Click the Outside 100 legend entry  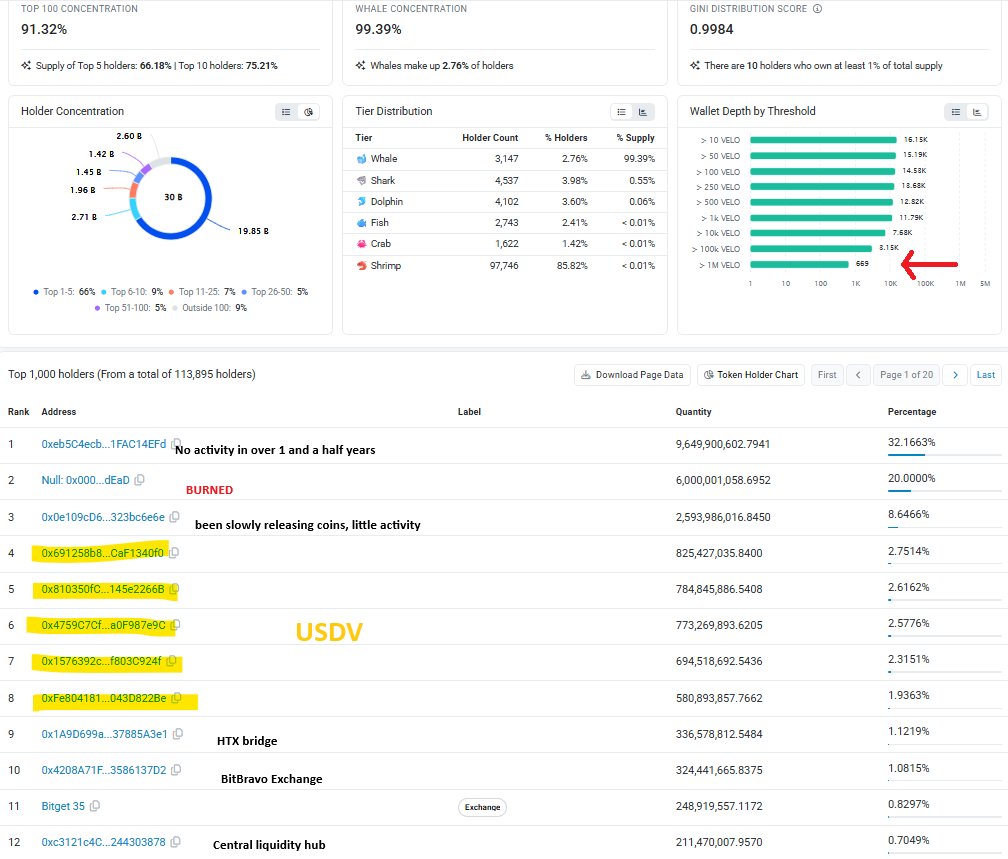click(x=210, y=308)
